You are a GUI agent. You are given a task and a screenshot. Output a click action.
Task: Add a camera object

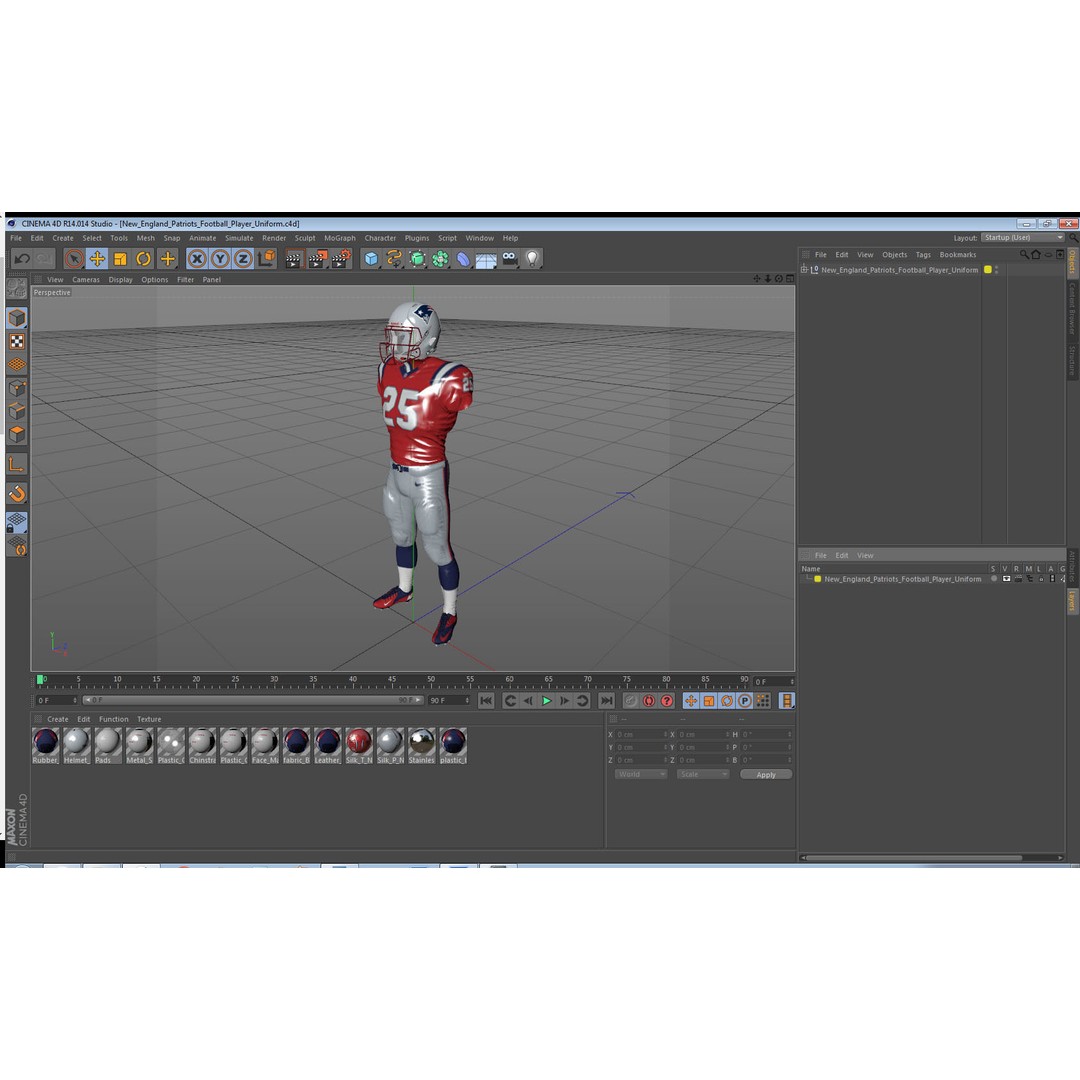510,259
